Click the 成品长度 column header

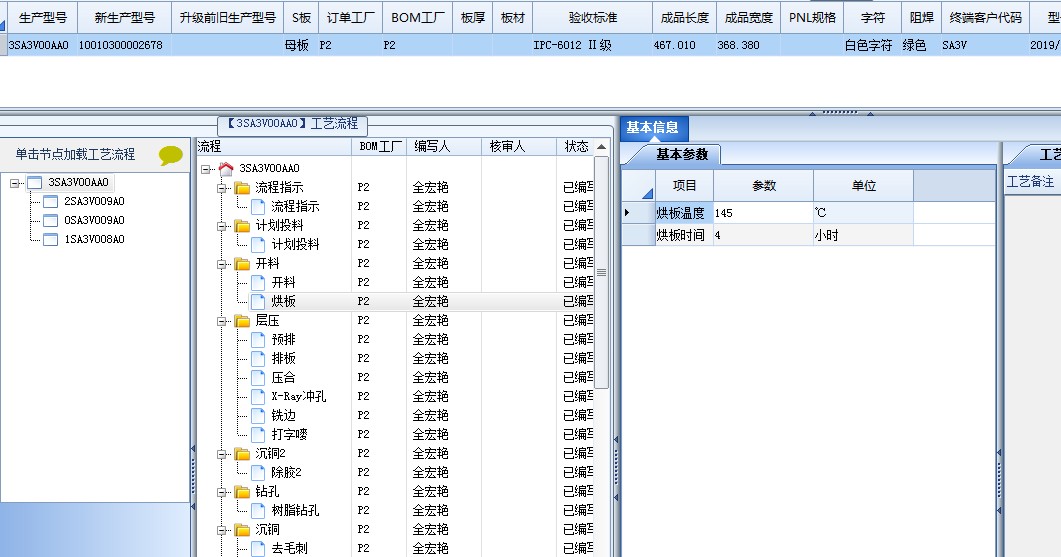pyautogui.click(x=685, y=18)
